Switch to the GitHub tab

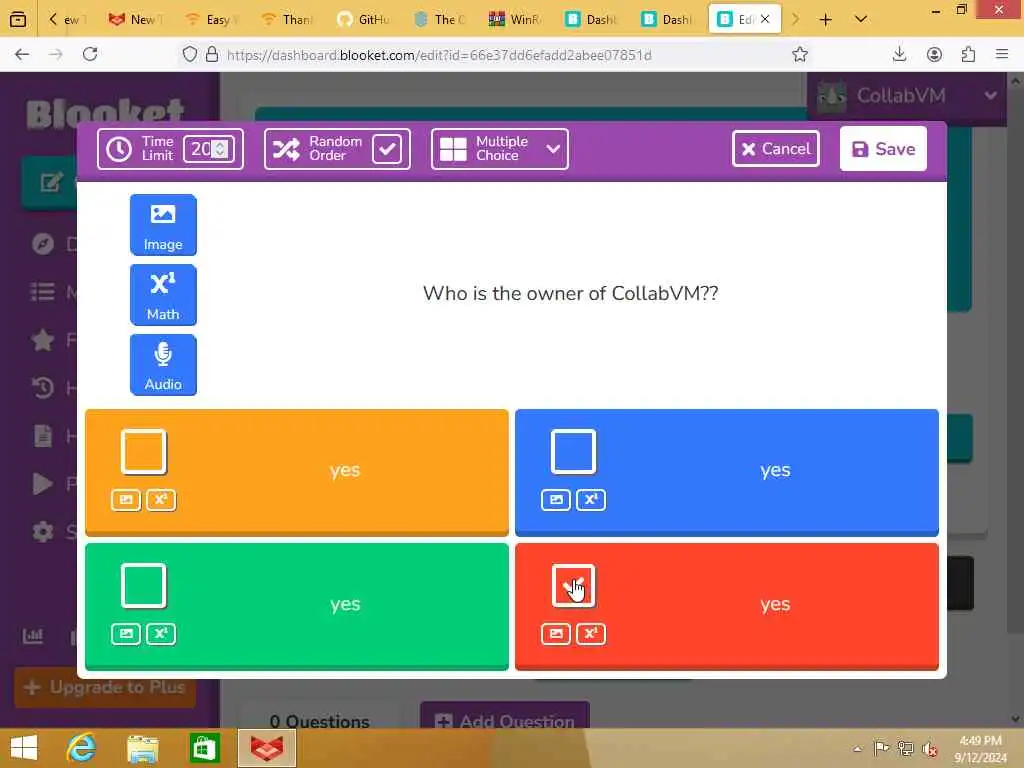(x=364, y=20)
